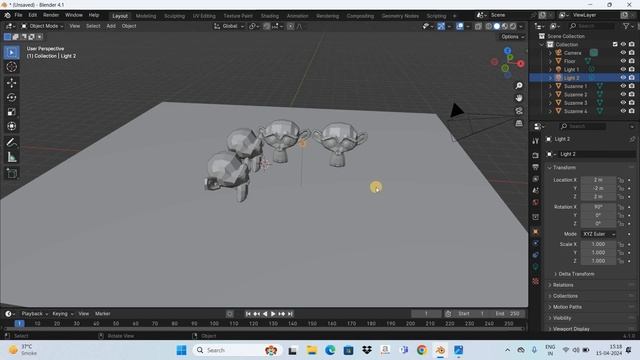Click the X axis on navigation gizmo

[520, 64]
